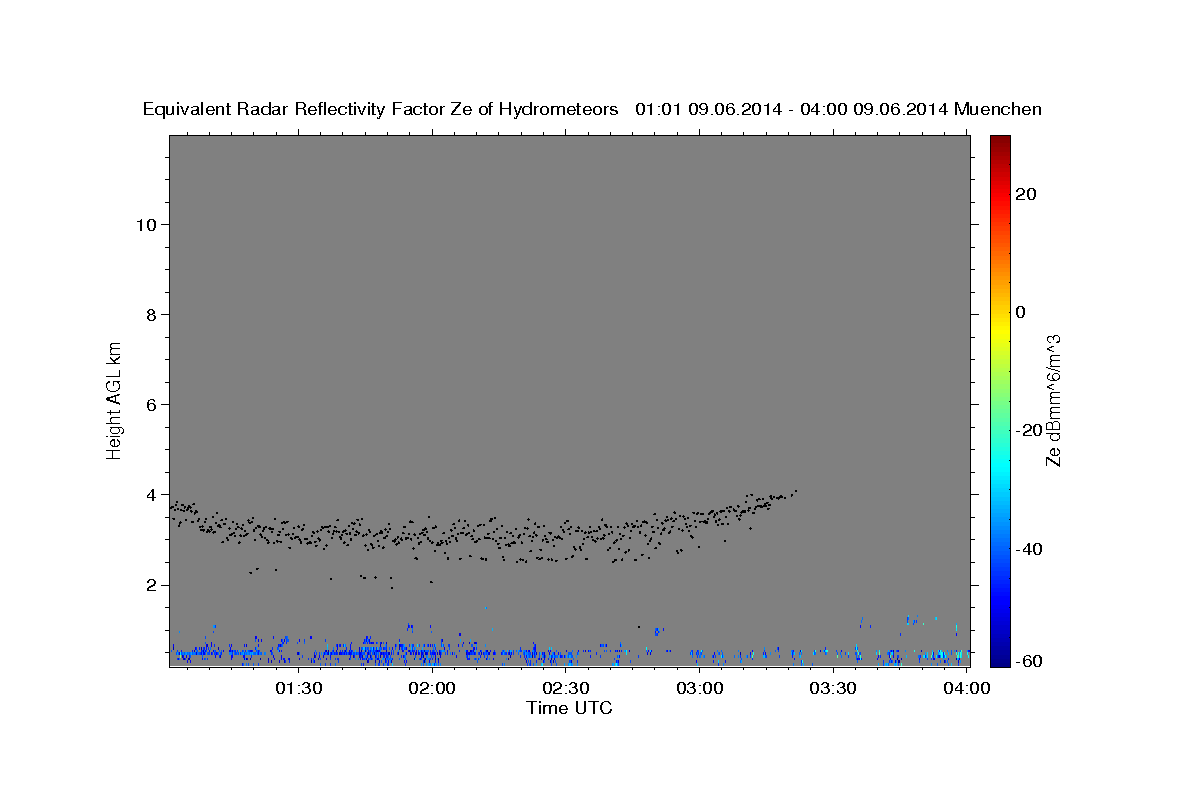Click the dark blue bottom of the colorbar
This screenshot has height=800, width=1200.
1001,656
